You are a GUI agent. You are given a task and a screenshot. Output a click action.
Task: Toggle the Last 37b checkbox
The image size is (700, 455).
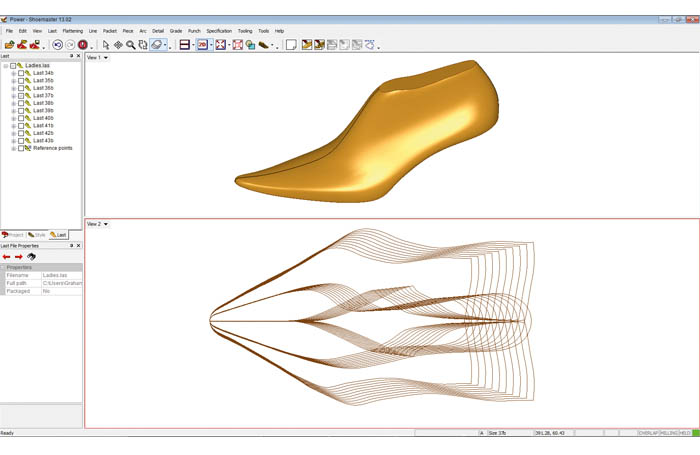point(21,96)
